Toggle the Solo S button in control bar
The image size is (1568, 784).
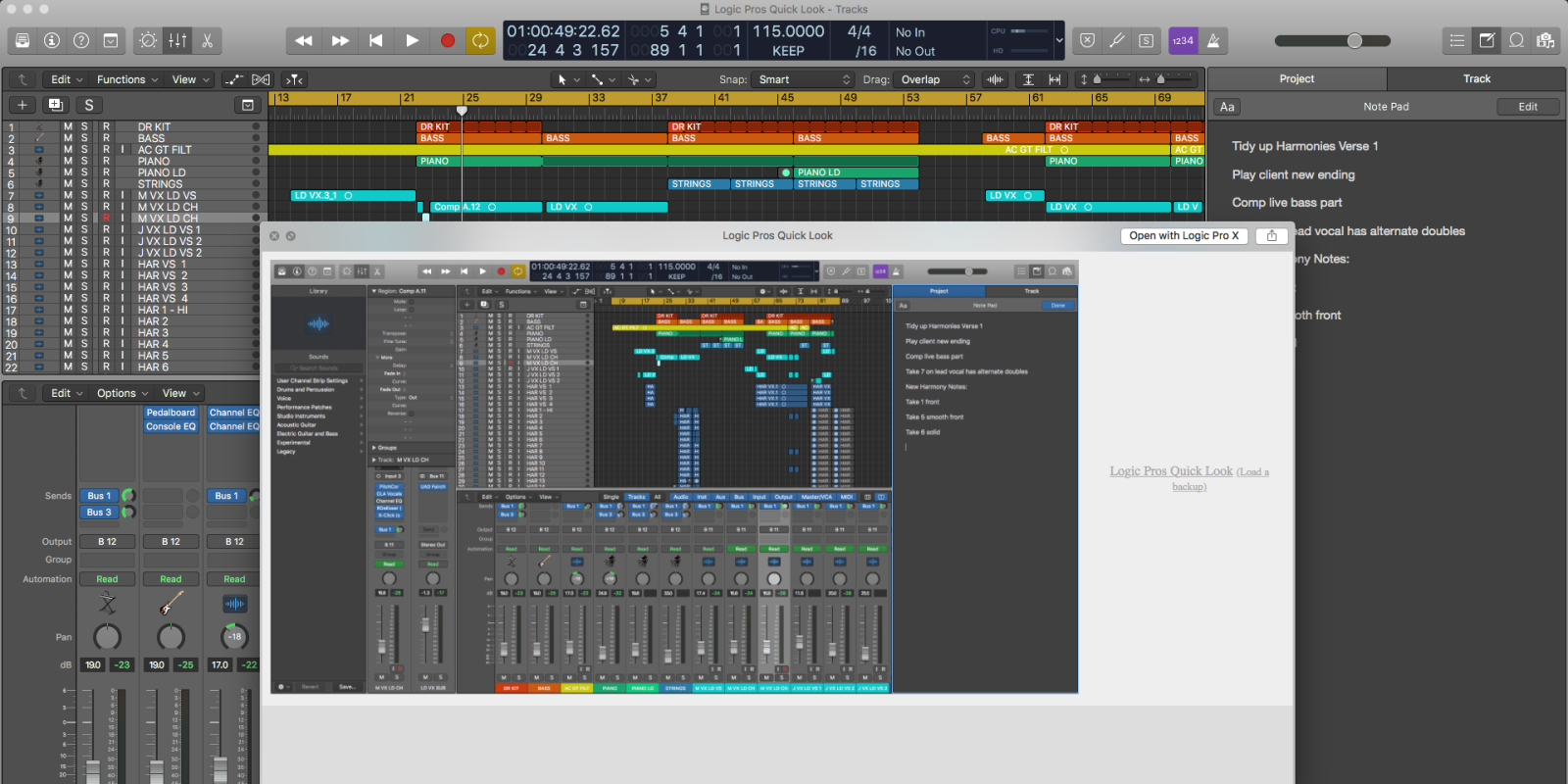(1146, 40)
